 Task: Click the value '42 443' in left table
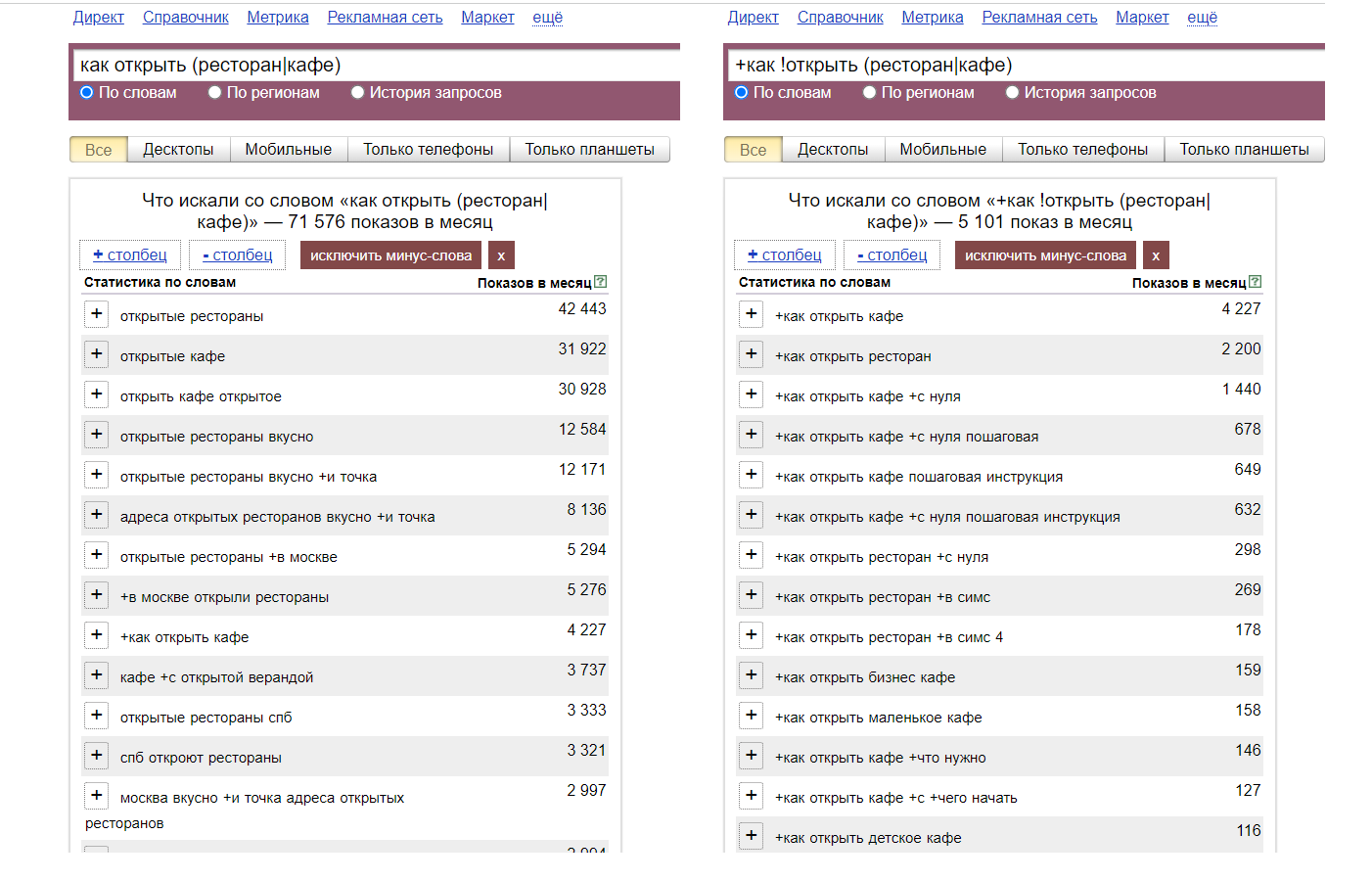(582, 308)
